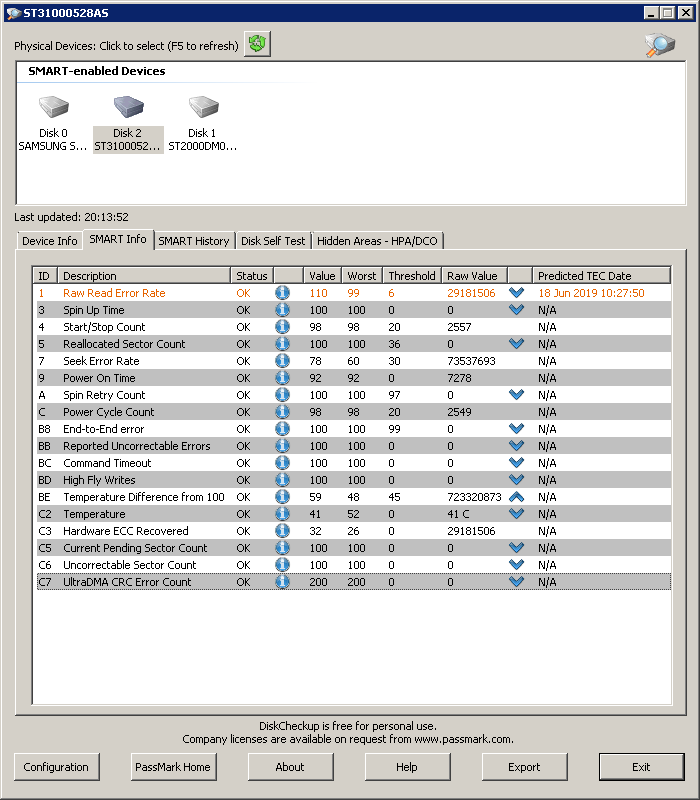
Task: Maximize the ST31000528AS window
Action: pyautogui.click(x=667, y=13)
